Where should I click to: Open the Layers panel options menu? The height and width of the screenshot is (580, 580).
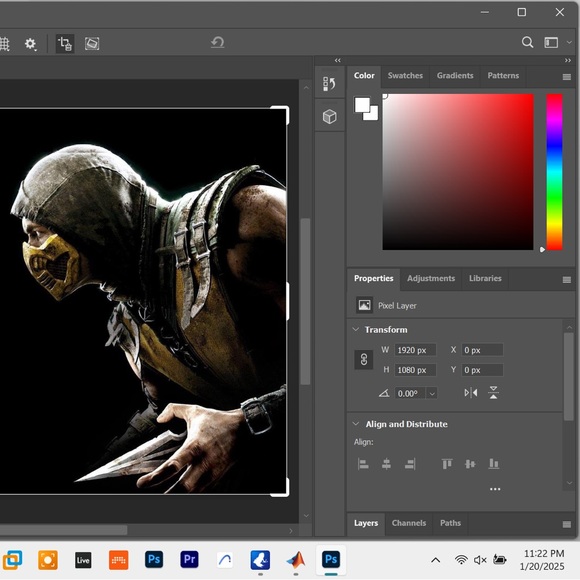click(566, 525)
